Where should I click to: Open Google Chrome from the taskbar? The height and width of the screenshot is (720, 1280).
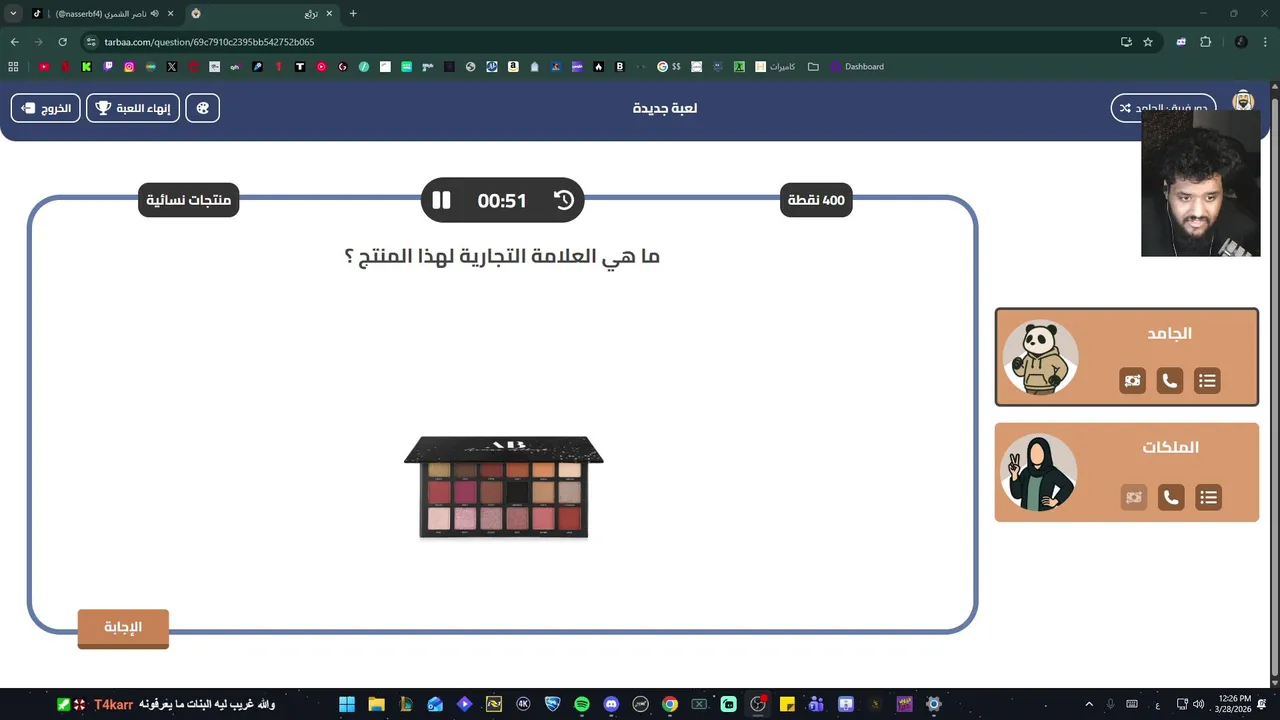[670, 704]
